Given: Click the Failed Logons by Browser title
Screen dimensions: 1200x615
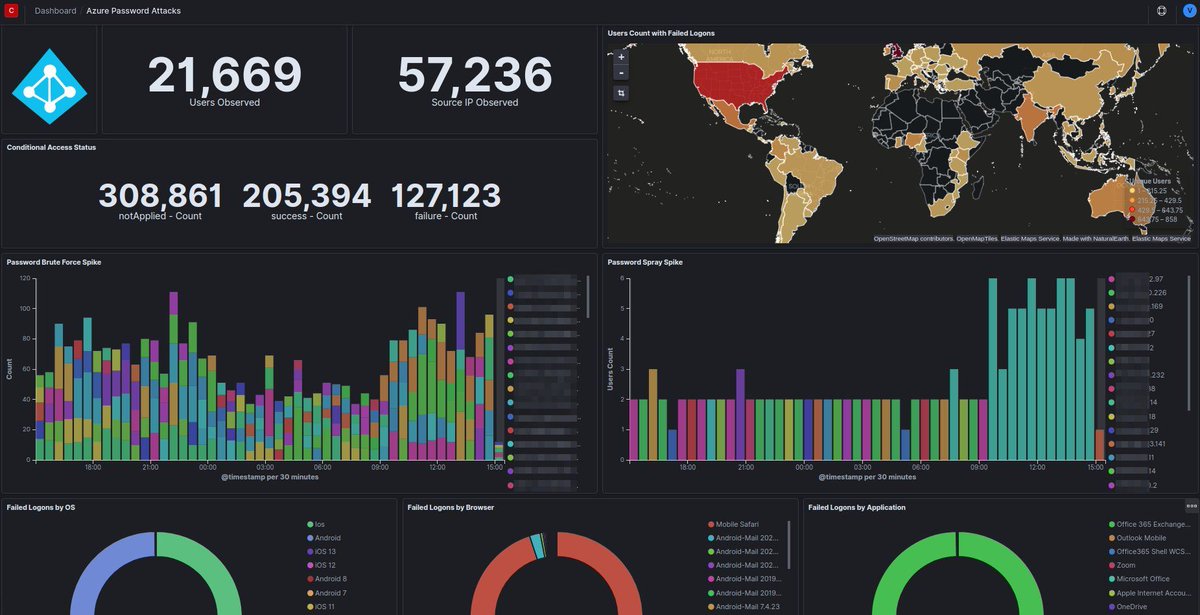Looking at the screenshot, I should point(451,507).
